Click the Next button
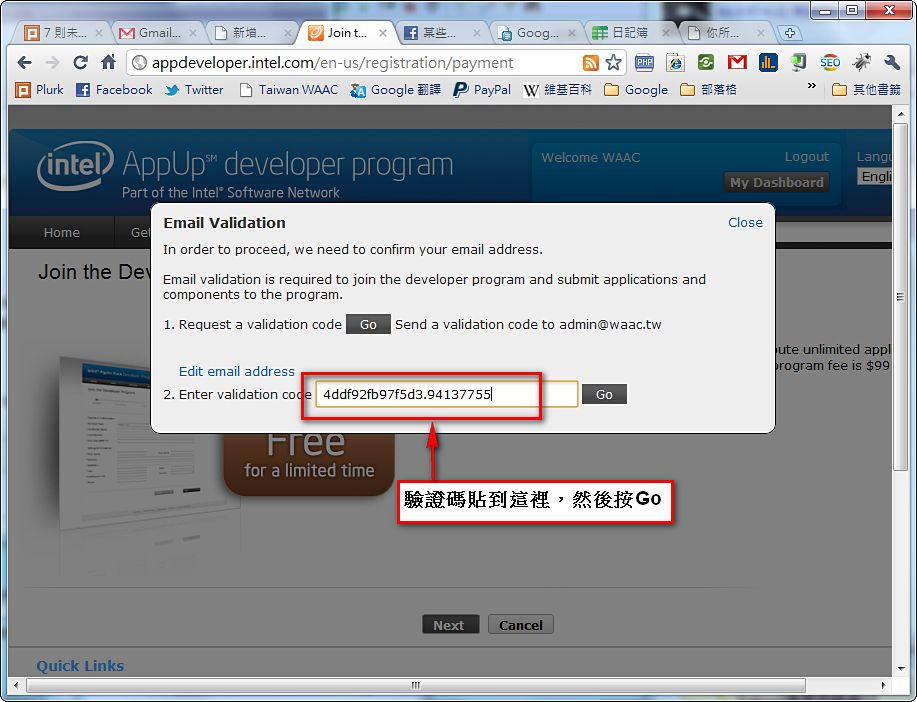 point(450,624)
